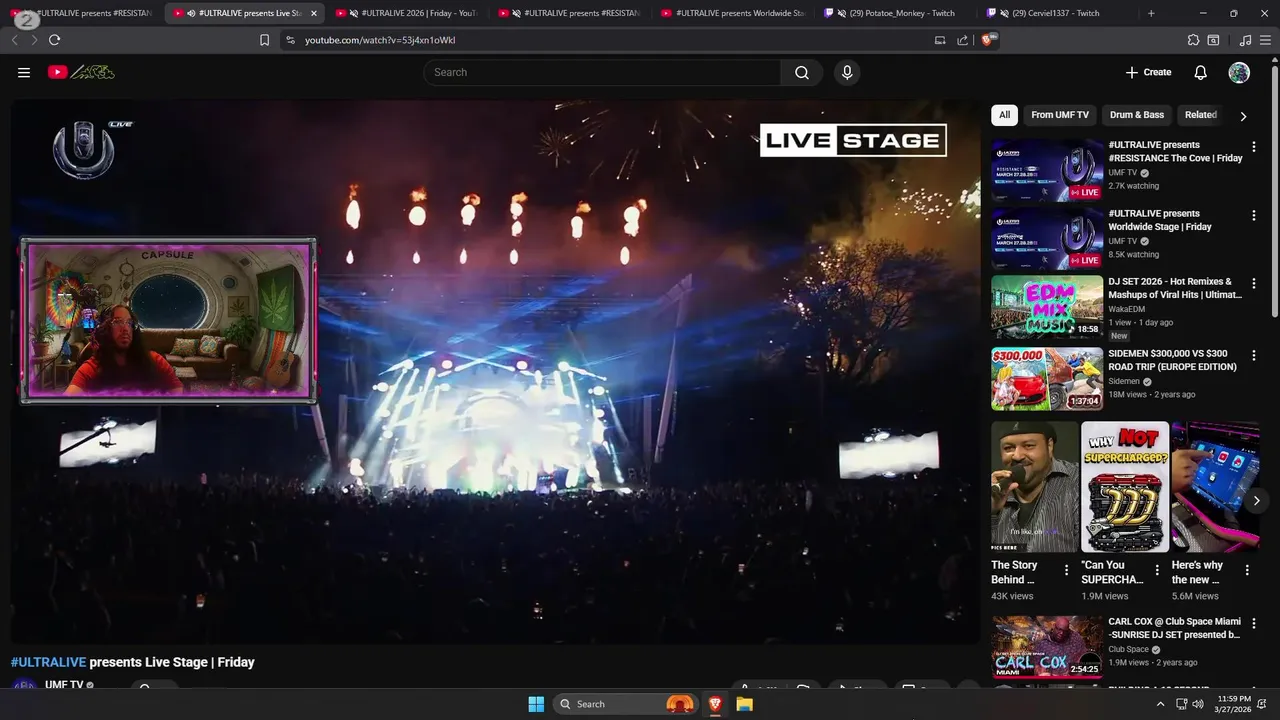1280x720 pixels.
Task: Open Windows Start menu
Action: (536, 704)
